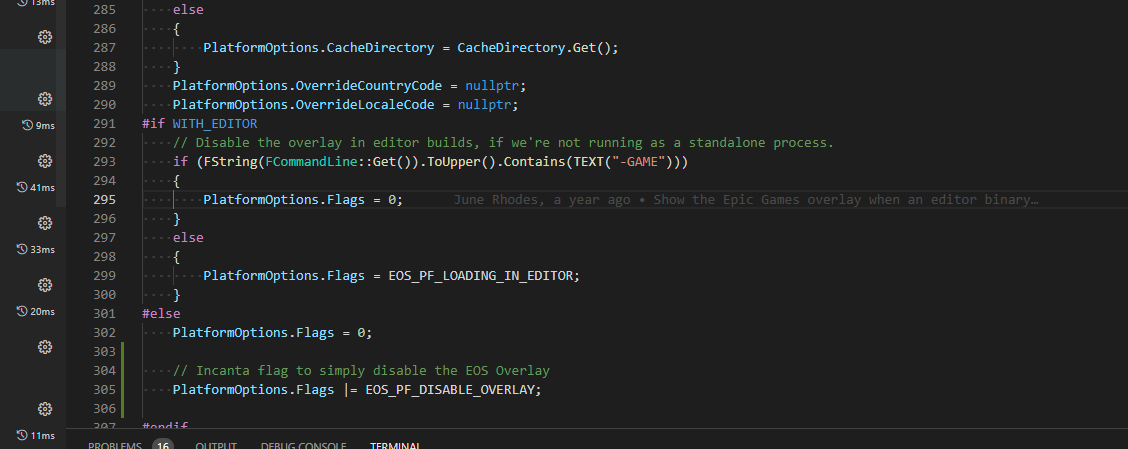Viewport: 1128px width, 449px height.
Task: Click the Contains call on line 293
Action: pyautogui.click(x=534, y=162)
